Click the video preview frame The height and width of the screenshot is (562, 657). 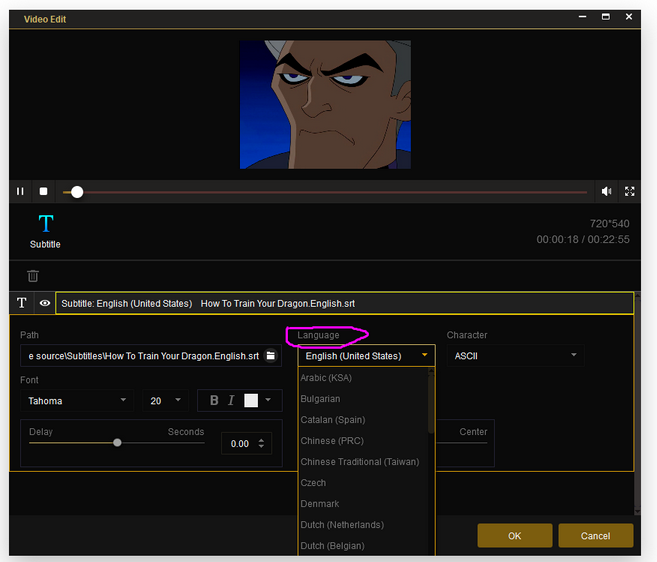pyautogui.click(x=325, y=105)
